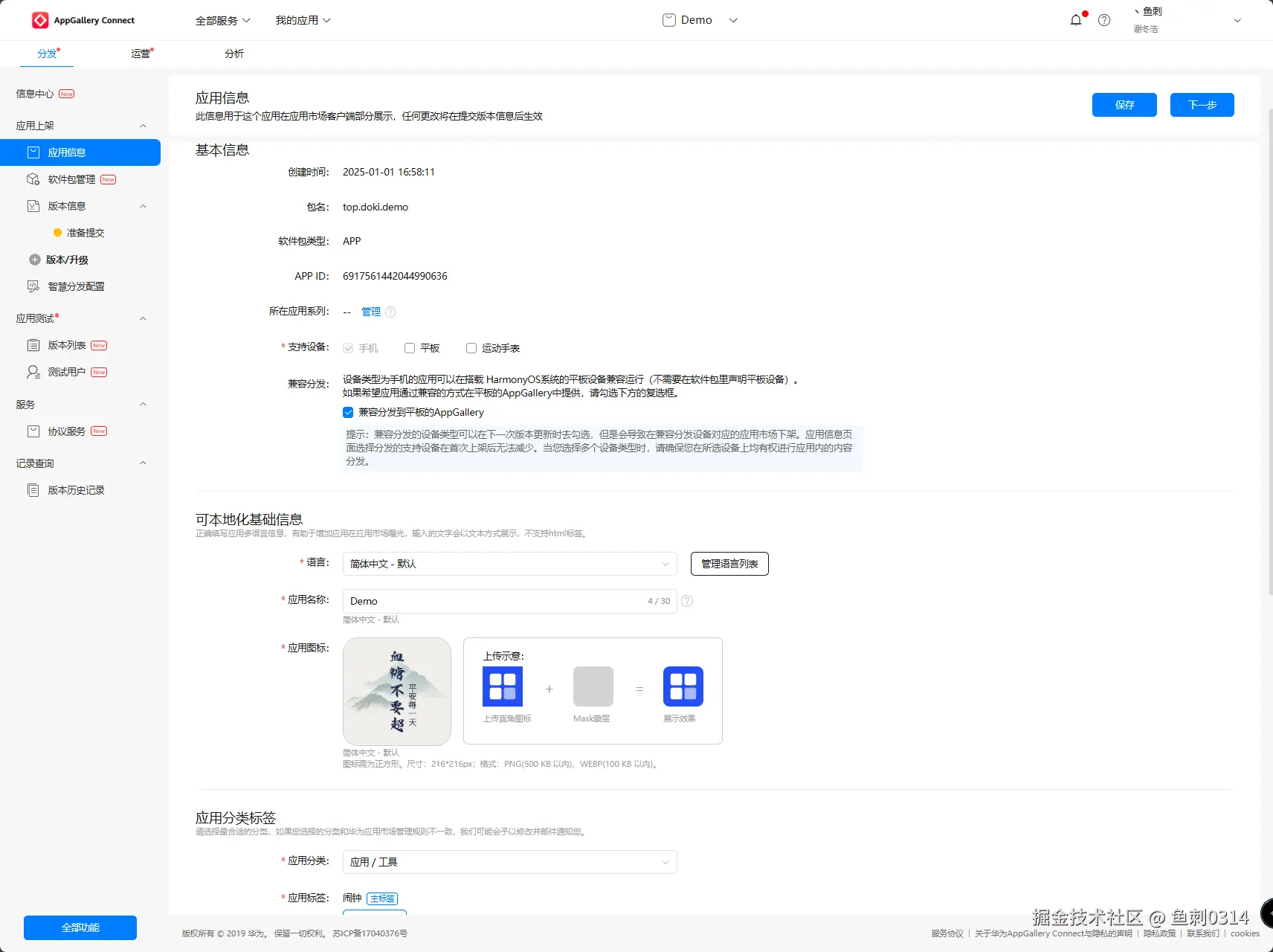The image size is (1273, 952).
Task: Click the 管理 link for 应用系列
Action: click(x=371, y=312)
